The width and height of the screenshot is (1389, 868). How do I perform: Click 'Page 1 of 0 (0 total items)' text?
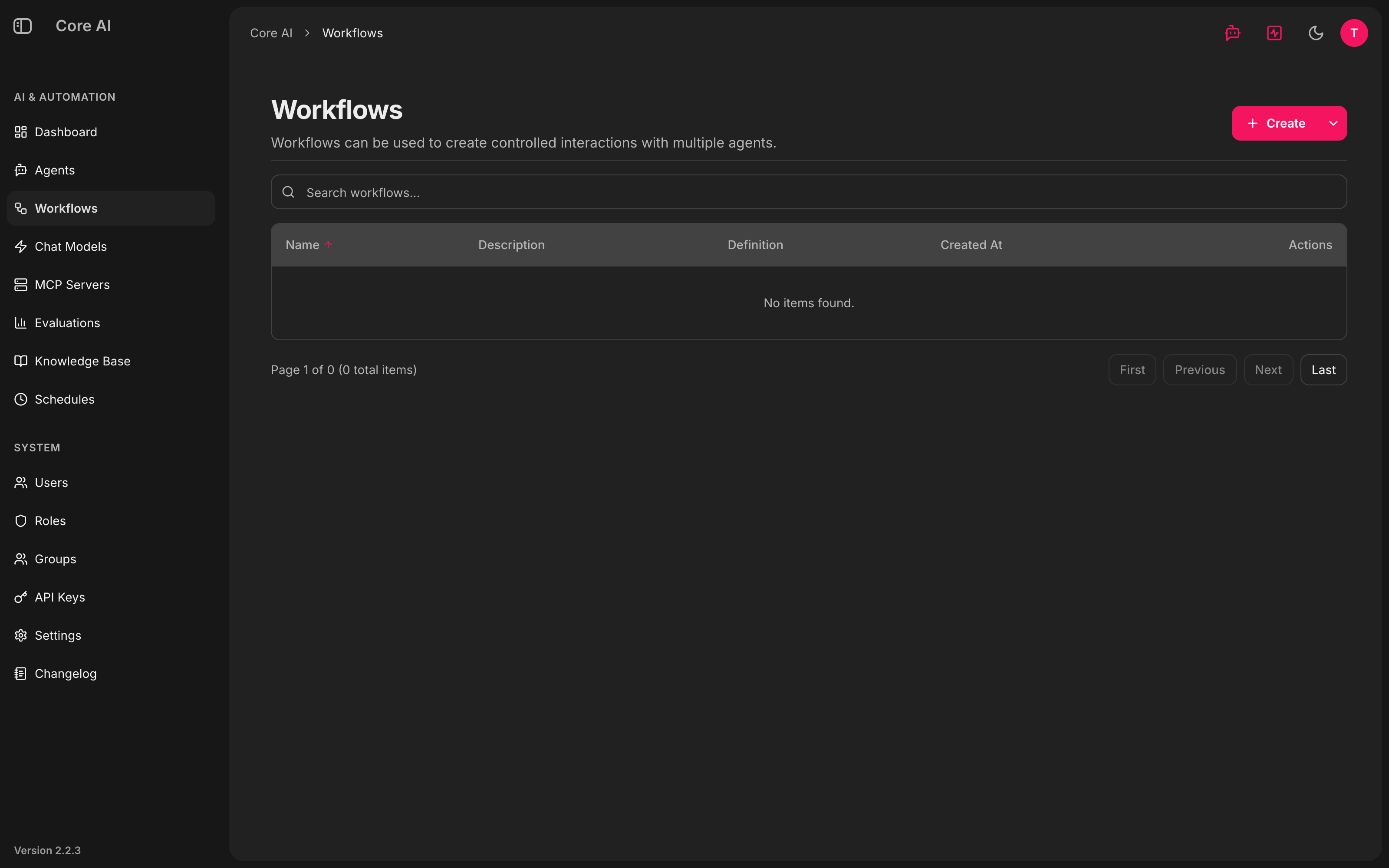[x=344, y=370]
